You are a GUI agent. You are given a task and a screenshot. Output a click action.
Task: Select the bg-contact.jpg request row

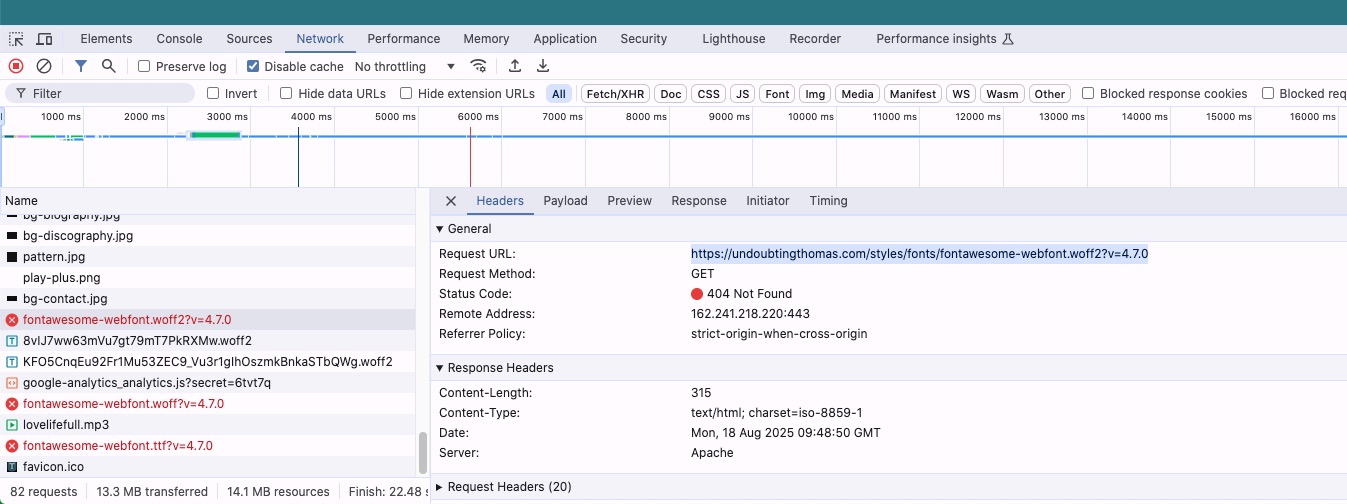pos(208,299)
